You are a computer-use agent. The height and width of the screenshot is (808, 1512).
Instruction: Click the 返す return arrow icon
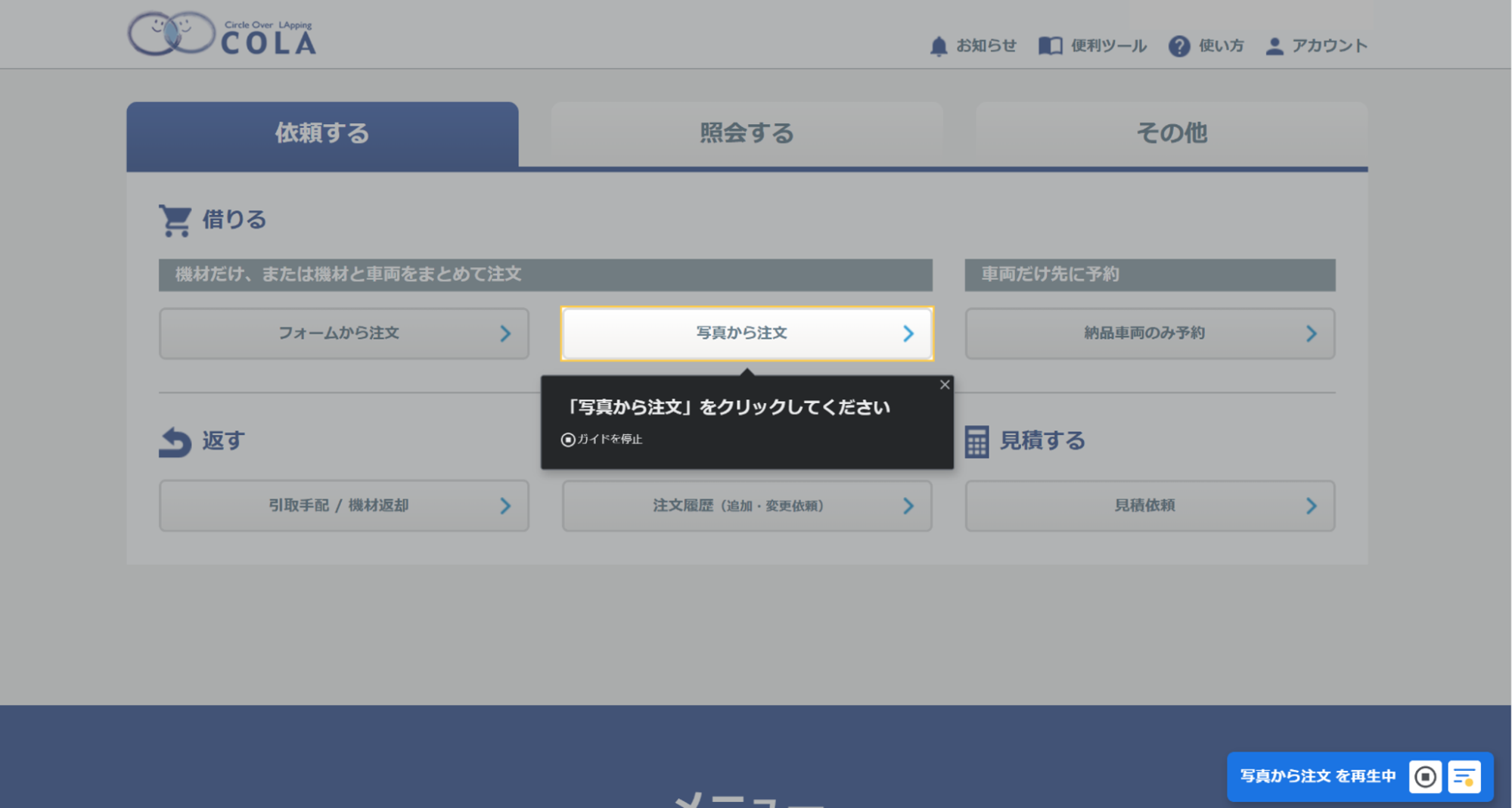tap(174, 440)
